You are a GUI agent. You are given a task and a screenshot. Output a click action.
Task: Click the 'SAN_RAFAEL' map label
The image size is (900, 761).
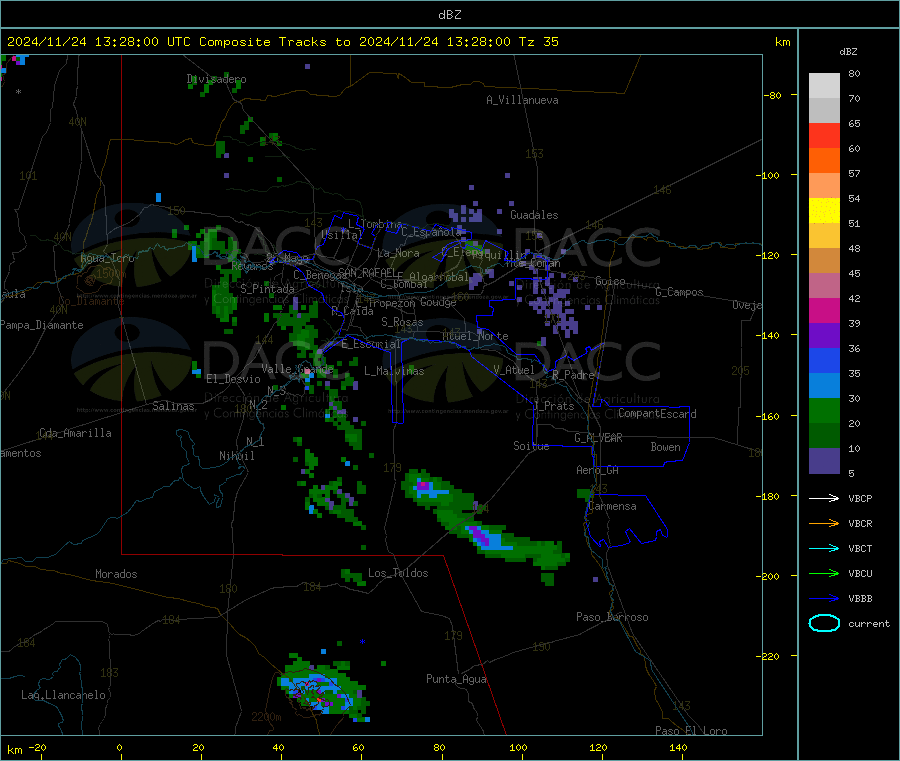(367, 272)
